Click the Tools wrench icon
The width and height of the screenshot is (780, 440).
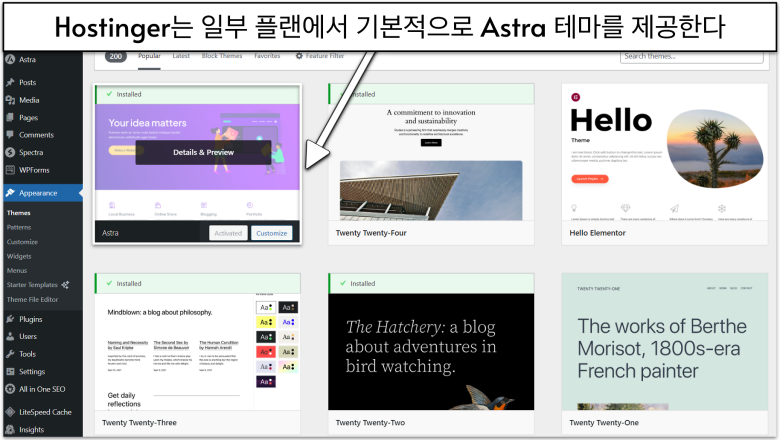(9, 354)
